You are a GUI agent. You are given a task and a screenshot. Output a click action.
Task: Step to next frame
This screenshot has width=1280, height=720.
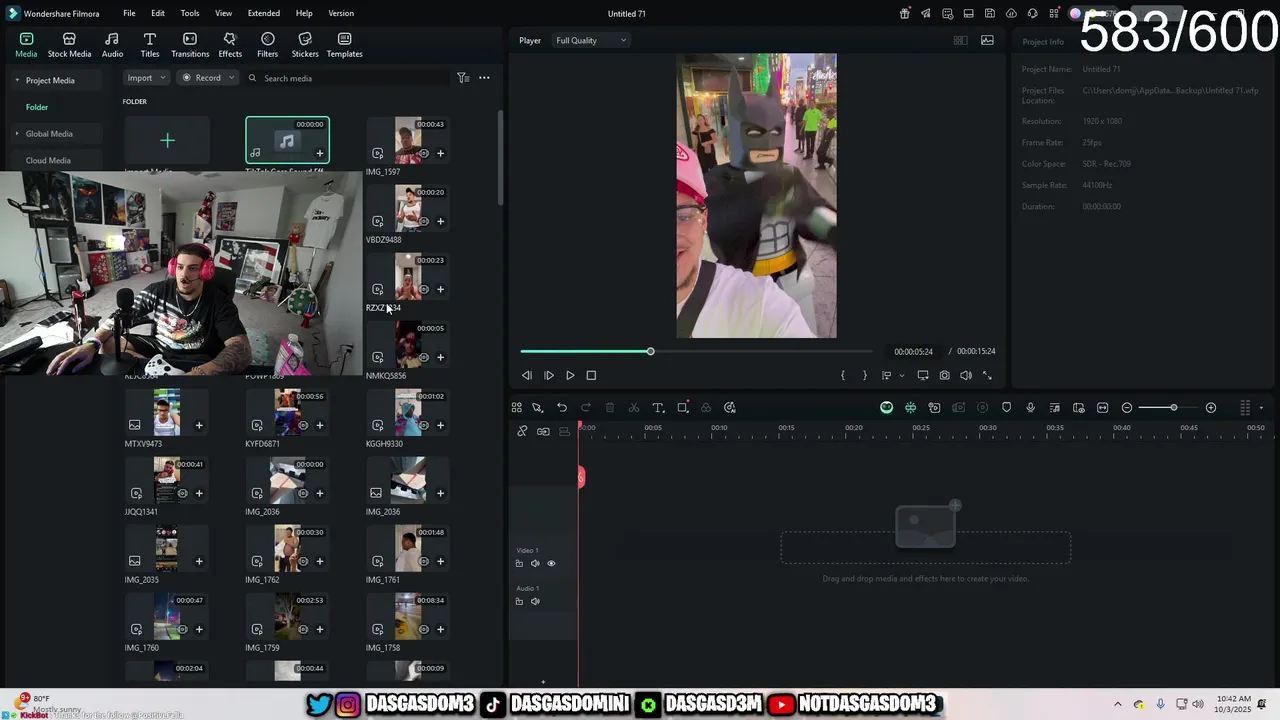coord(549,375)
